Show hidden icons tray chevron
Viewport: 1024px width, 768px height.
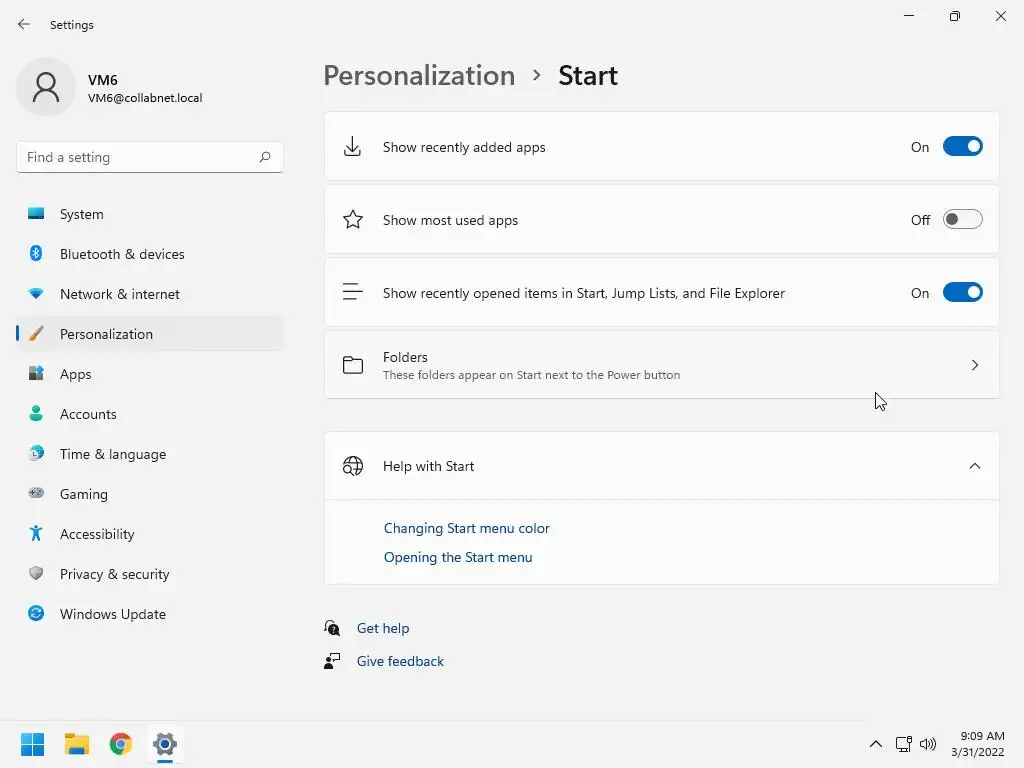coord(876,744)
